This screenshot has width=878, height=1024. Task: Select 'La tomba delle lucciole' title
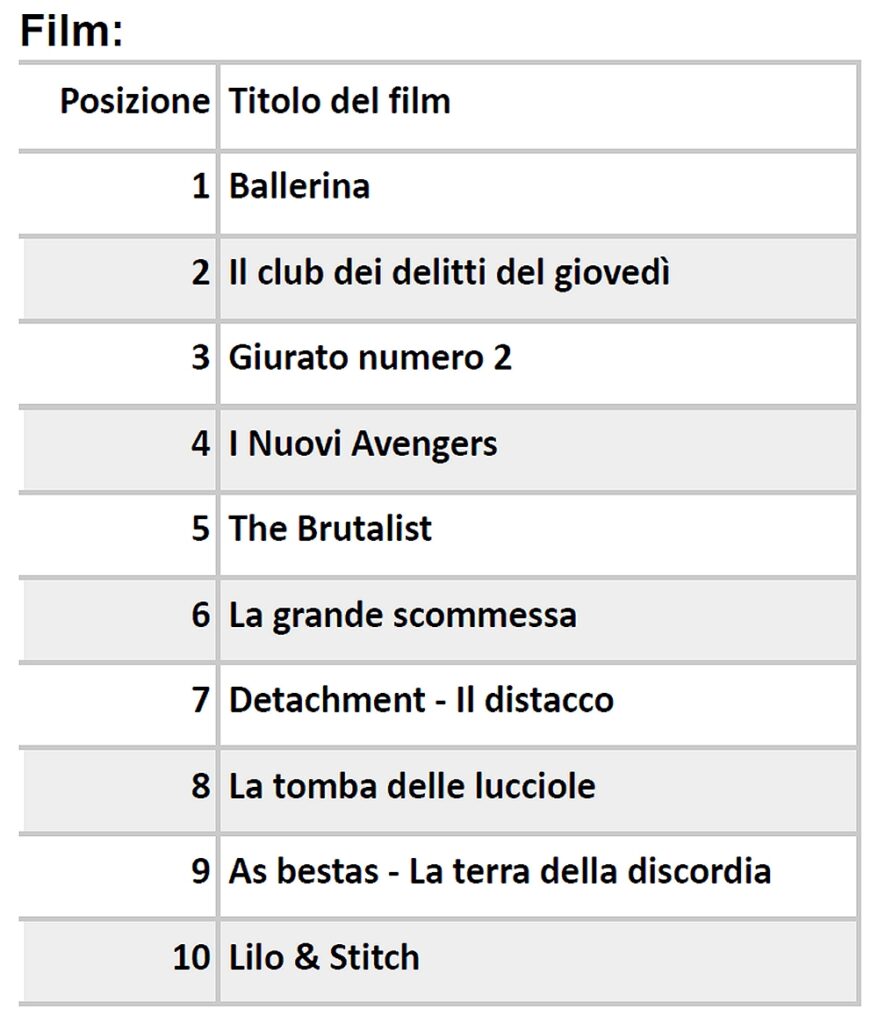pos(412,786)
